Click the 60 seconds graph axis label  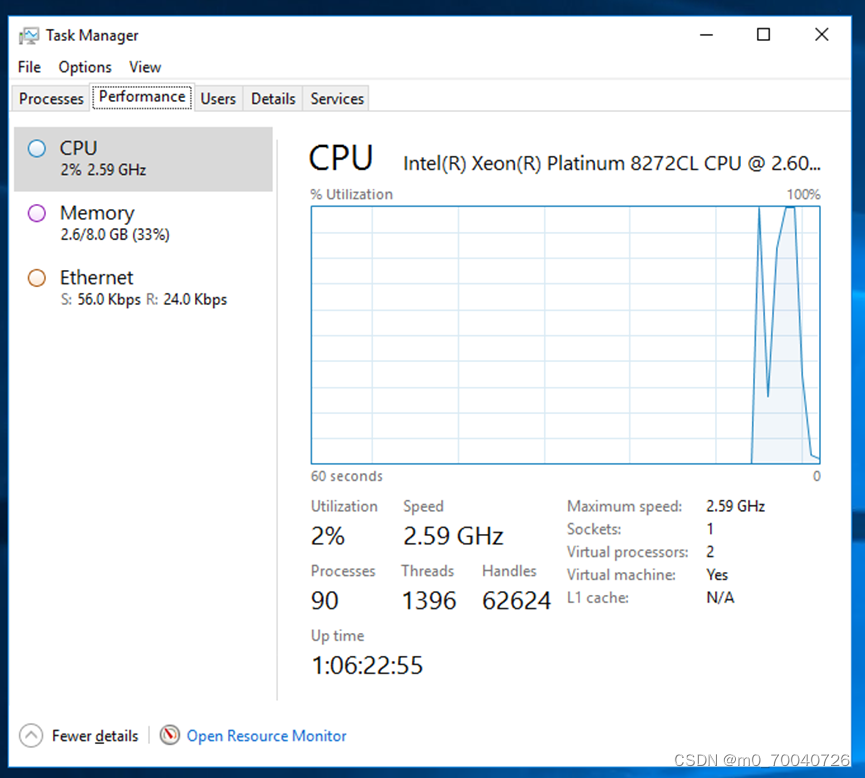pos(346,476)
